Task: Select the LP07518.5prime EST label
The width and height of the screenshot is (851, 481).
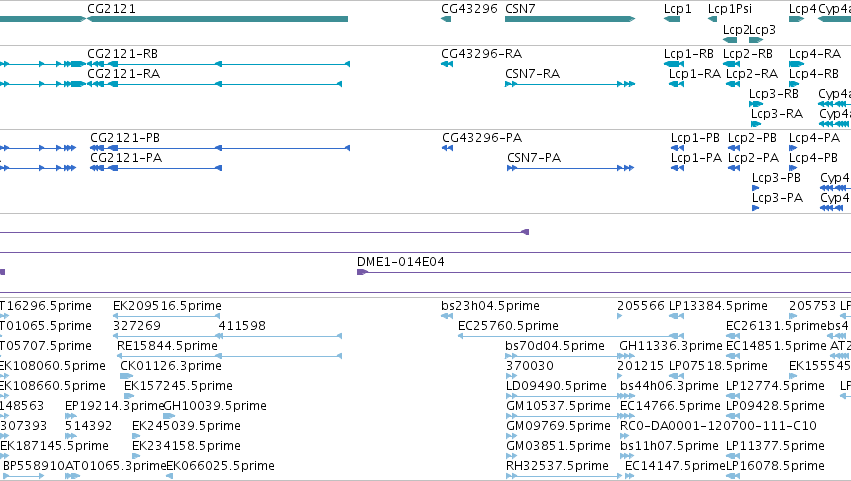Action: (x=718, y=366)
